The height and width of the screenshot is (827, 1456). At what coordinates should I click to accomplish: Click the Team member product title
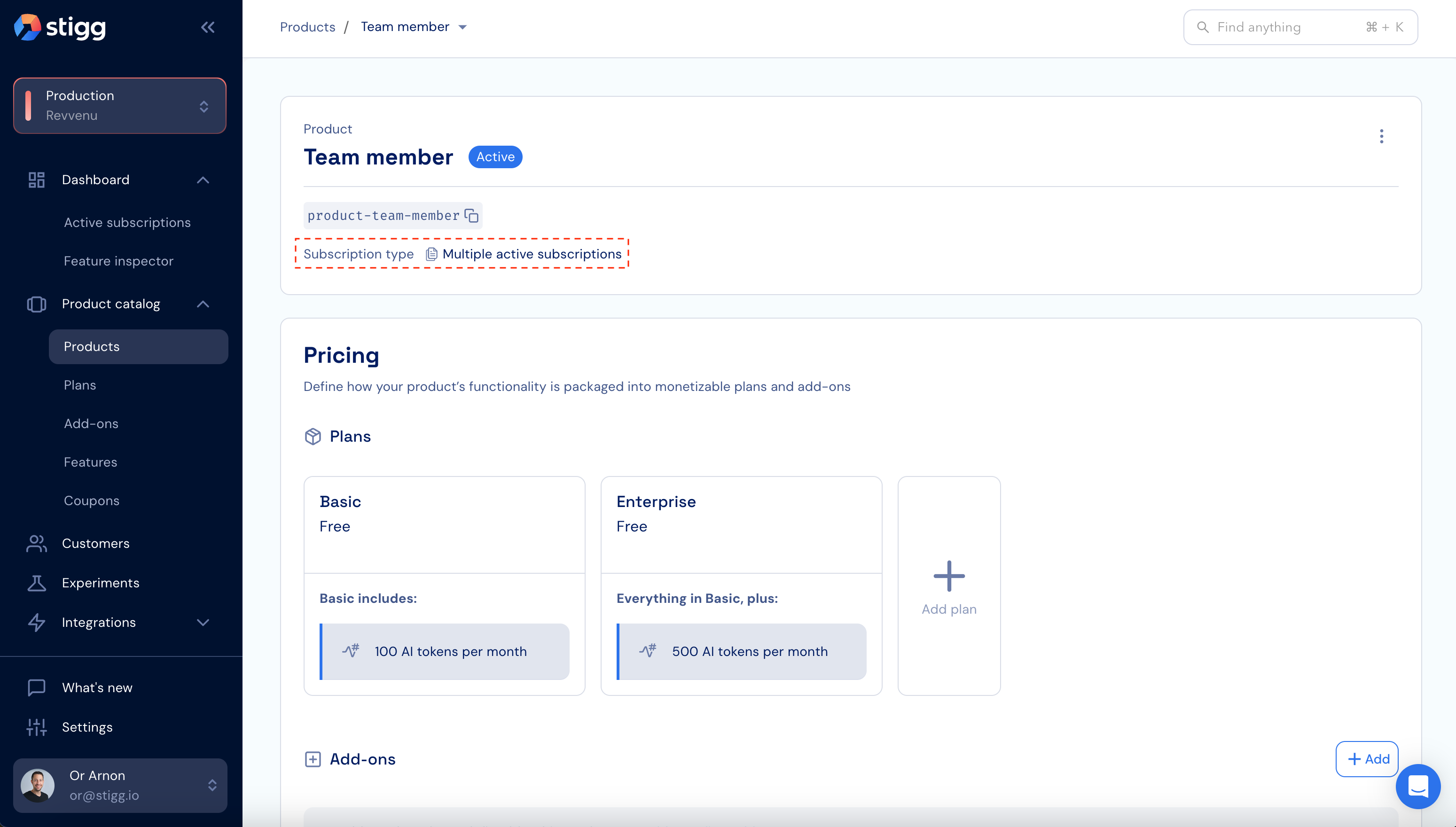click(378, 157)
